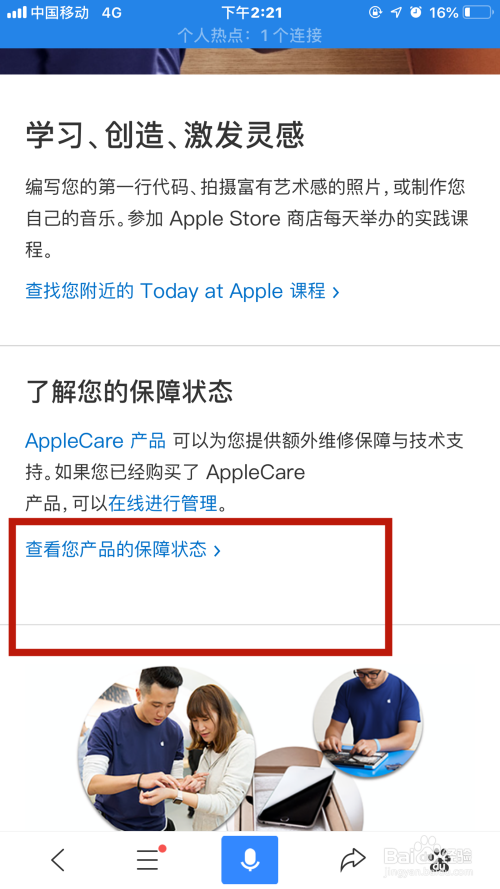Viewport: 500px width, 889px height.
Task: Open the AppleCare 产品 link
Action: (95, 440)
